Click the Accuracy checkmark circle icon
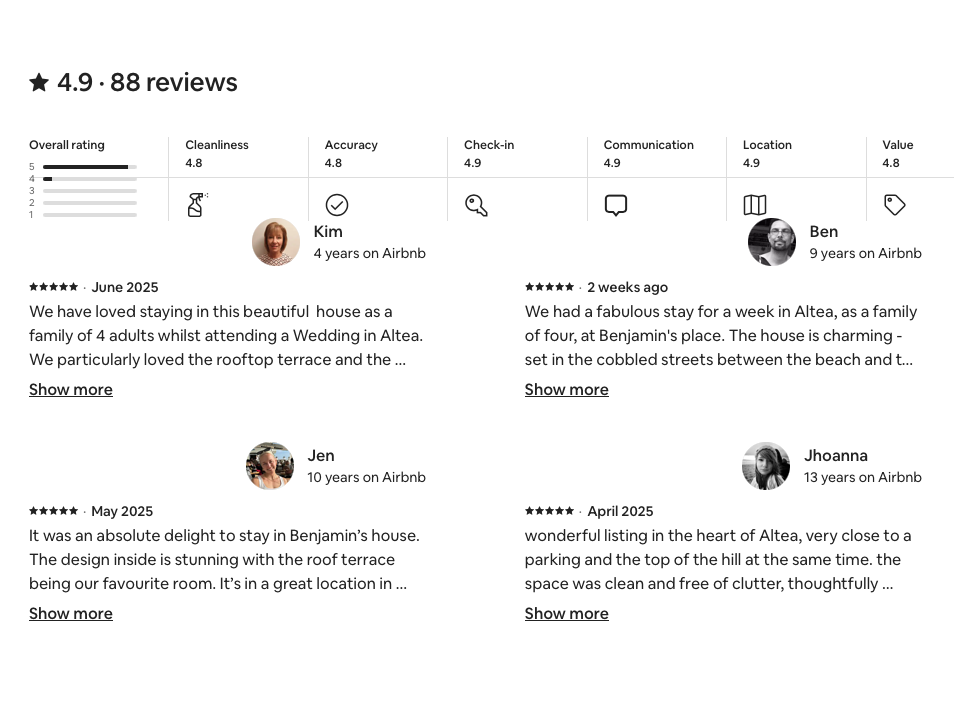The height and width of the screenshot is (715, 954). coord(337,205)
